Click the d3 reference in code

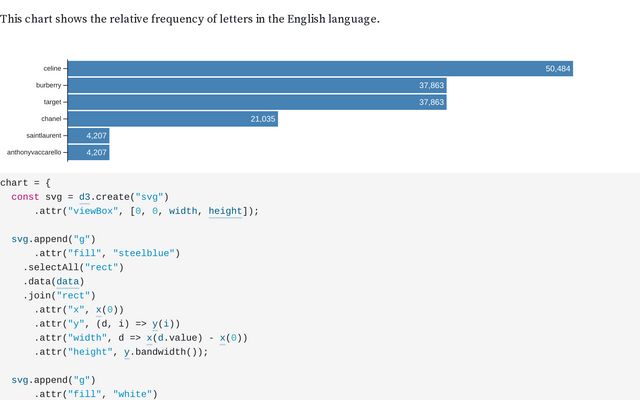point(84,197)
